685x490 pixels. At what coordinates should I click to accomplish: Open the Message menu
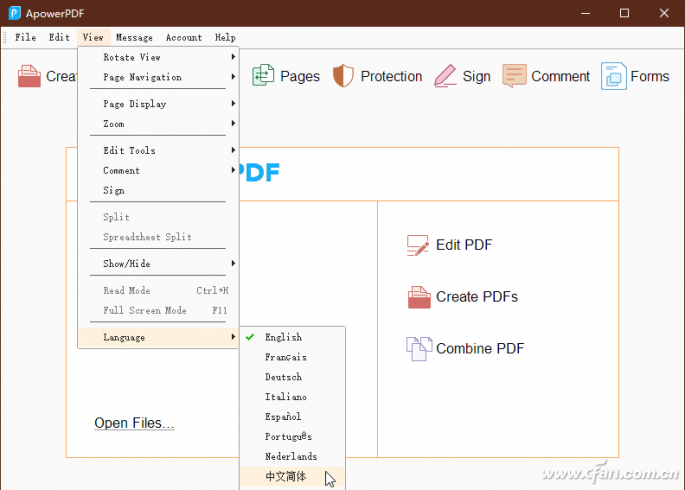click(134, 38)
